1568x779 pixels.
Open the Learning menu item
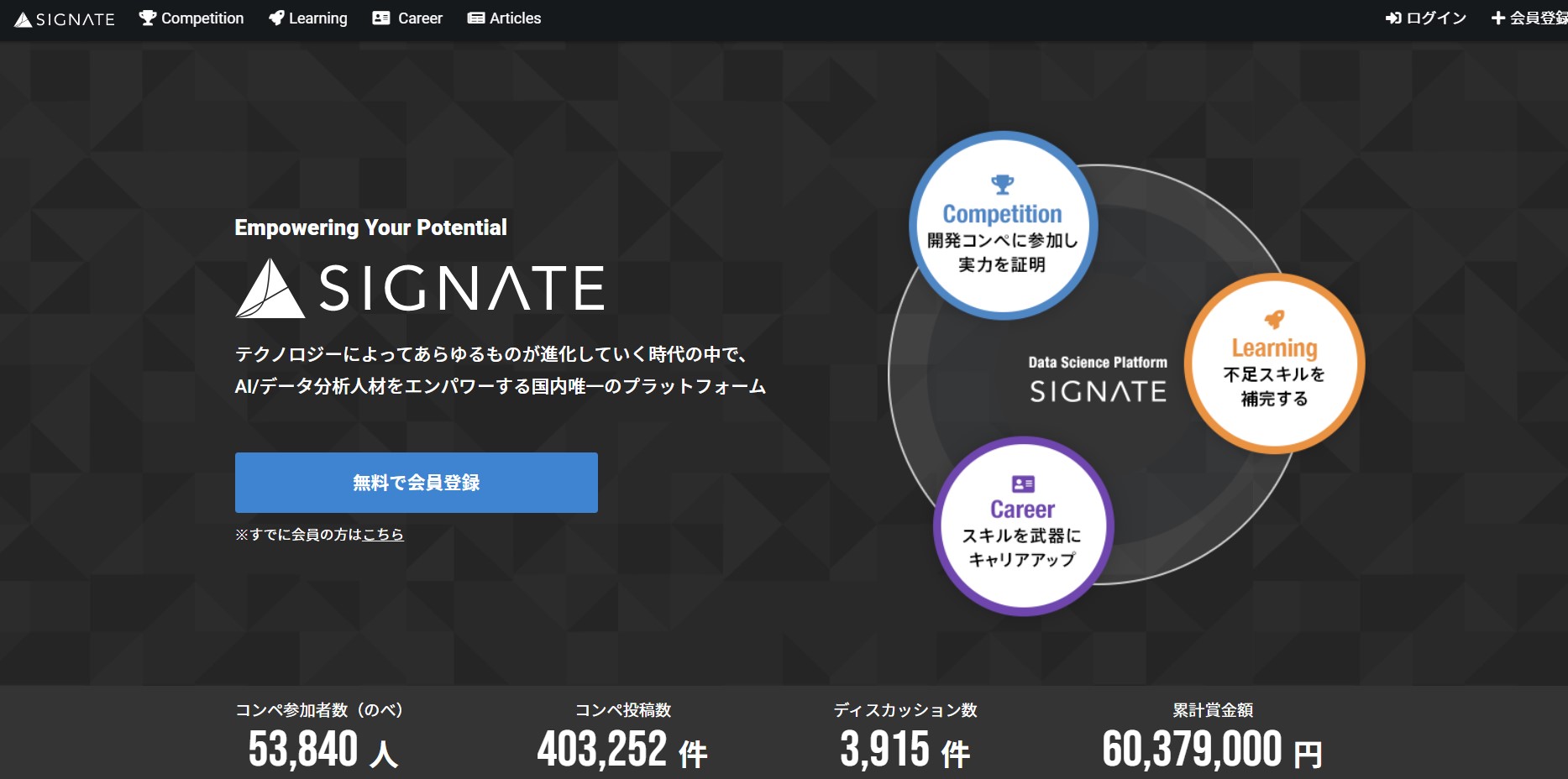pos(318,18)
